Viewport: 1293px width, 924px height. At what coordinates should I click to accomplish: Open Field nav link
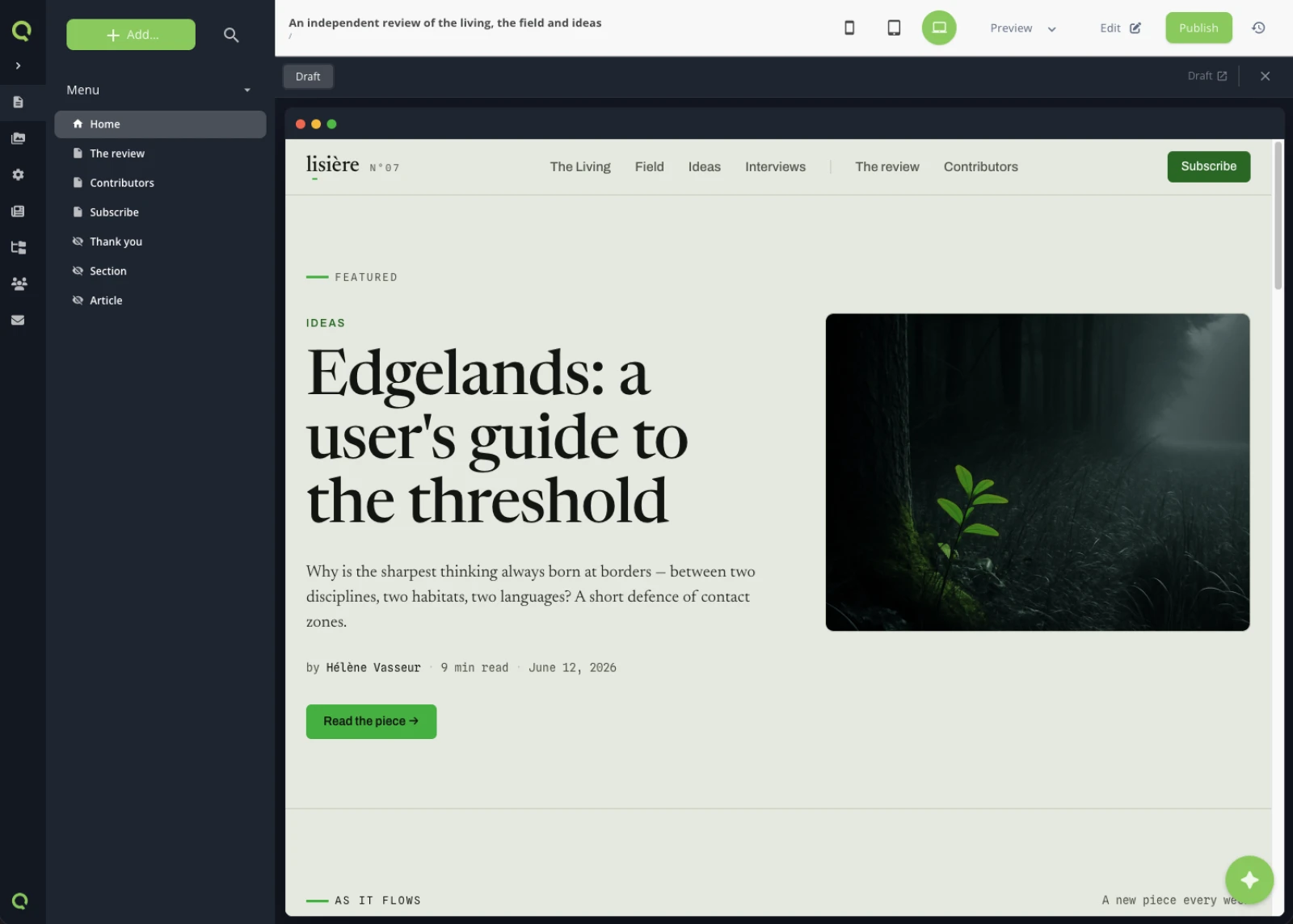(x=649, y=166)
